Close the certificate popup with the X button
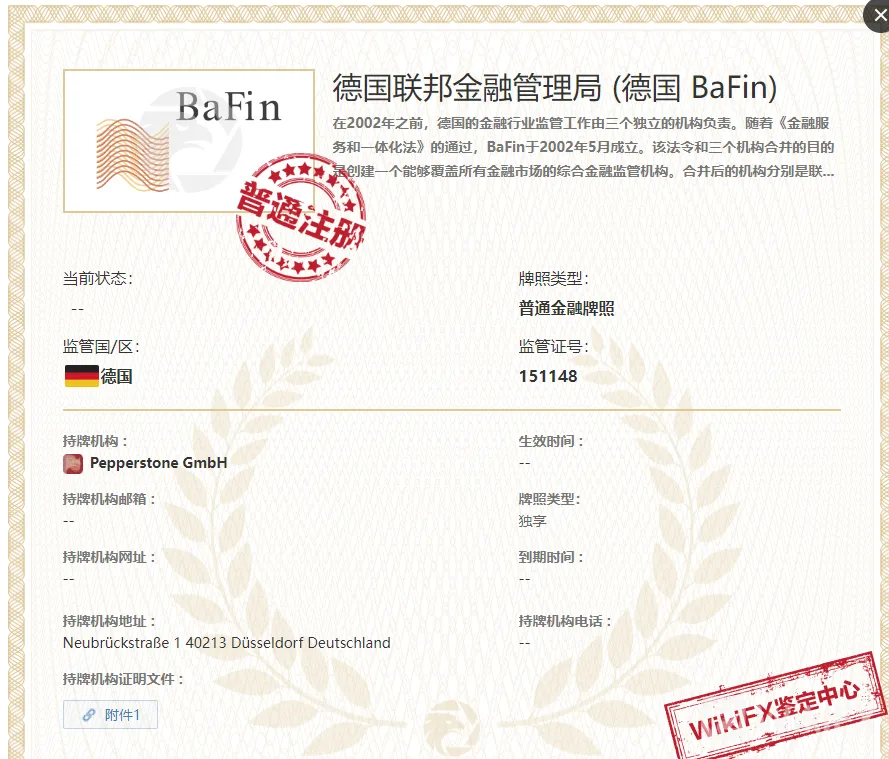 [x=878, y=15]
